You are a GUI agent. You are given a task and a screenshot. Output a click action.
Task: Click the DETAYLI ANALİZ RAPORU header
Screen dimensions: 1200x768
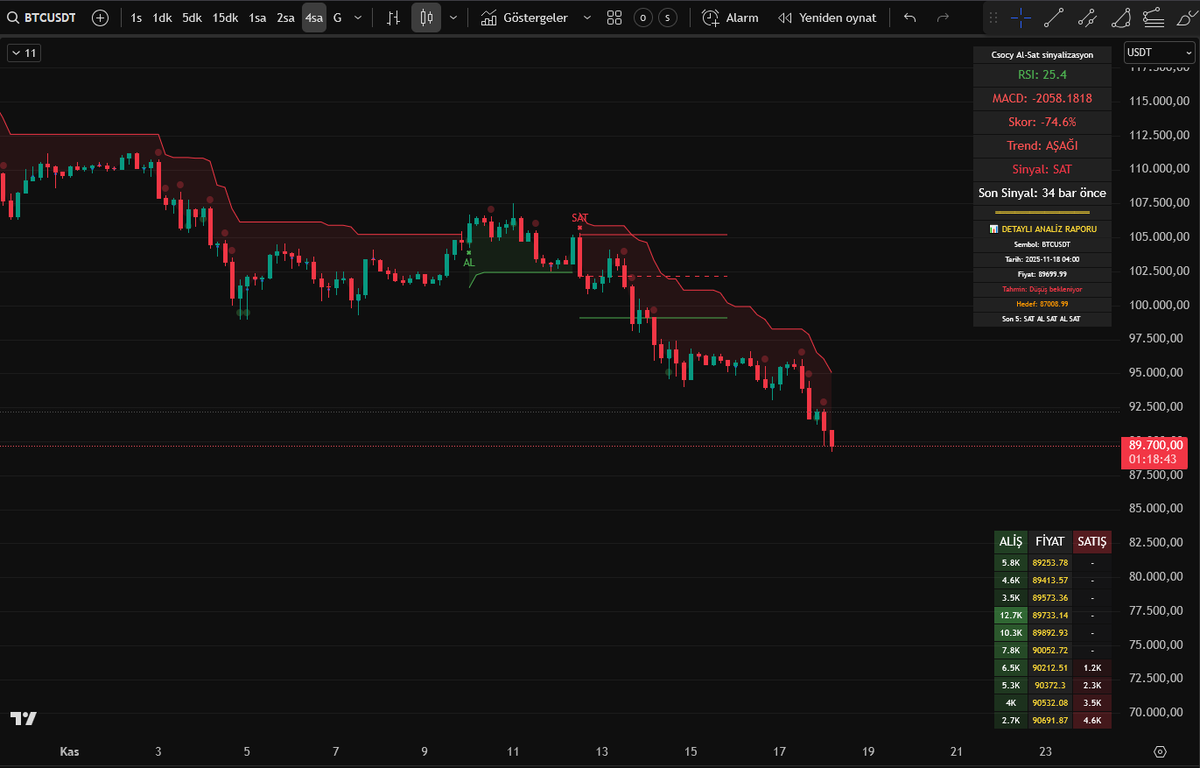point(1042,229)
